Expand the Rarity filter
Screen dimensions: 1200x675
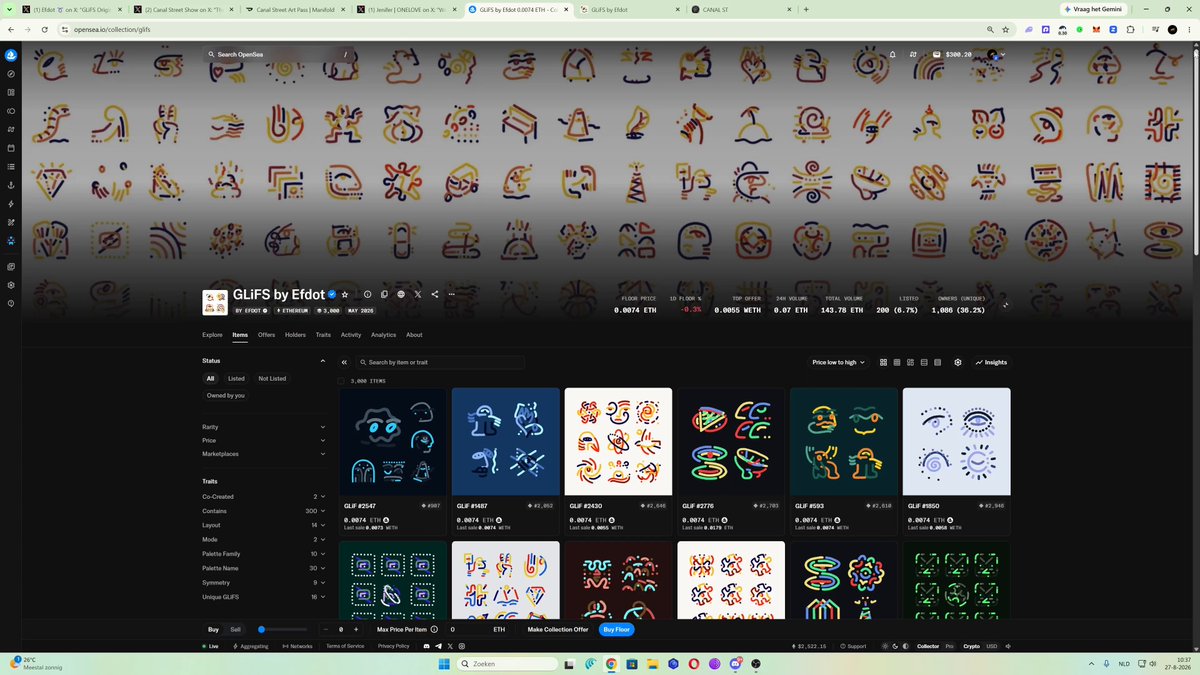264,427
